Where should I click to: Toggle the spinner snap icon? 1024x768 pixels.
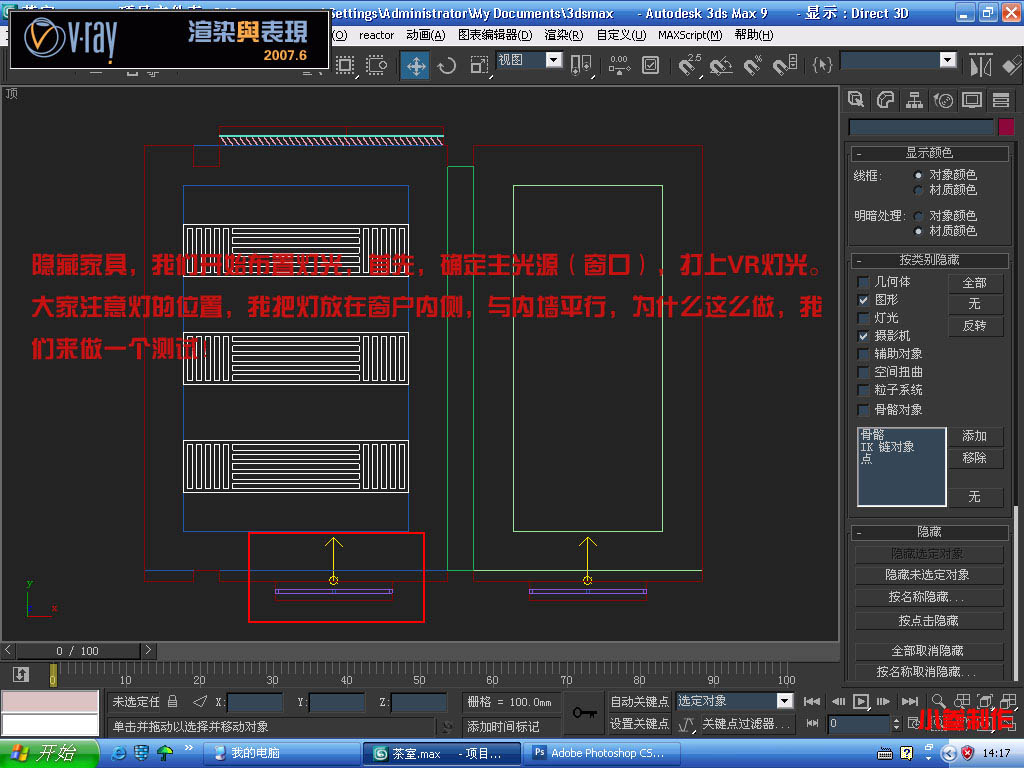784,65
